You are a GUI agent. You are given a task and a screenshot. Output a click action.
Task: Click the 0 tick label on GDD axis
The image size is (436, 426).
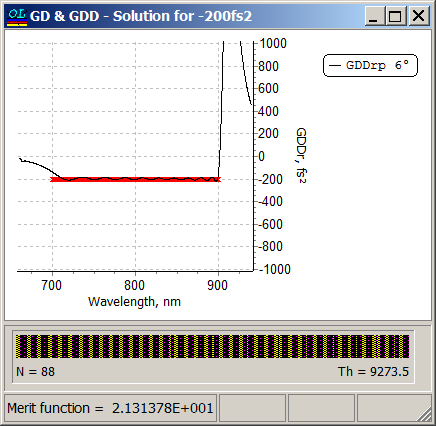coord(262,156)
